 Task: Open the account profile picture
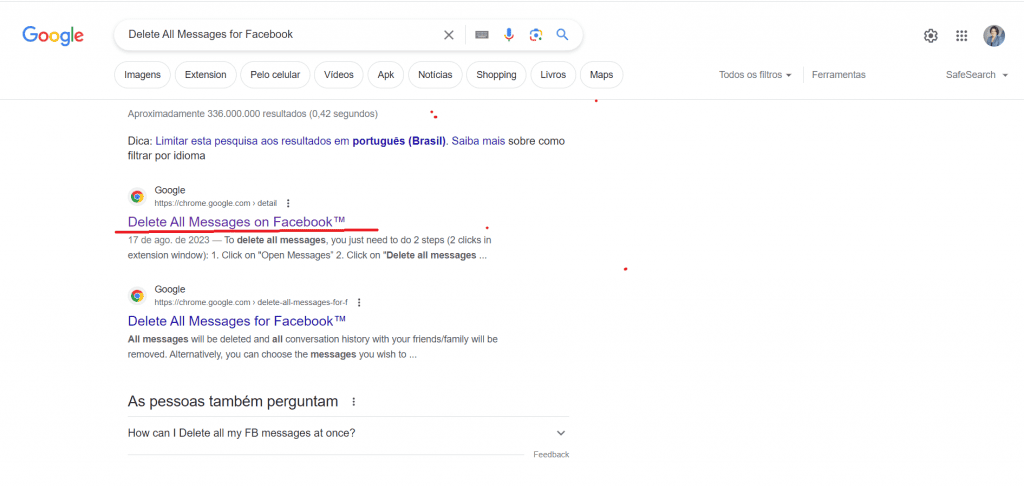pos(994,36)
